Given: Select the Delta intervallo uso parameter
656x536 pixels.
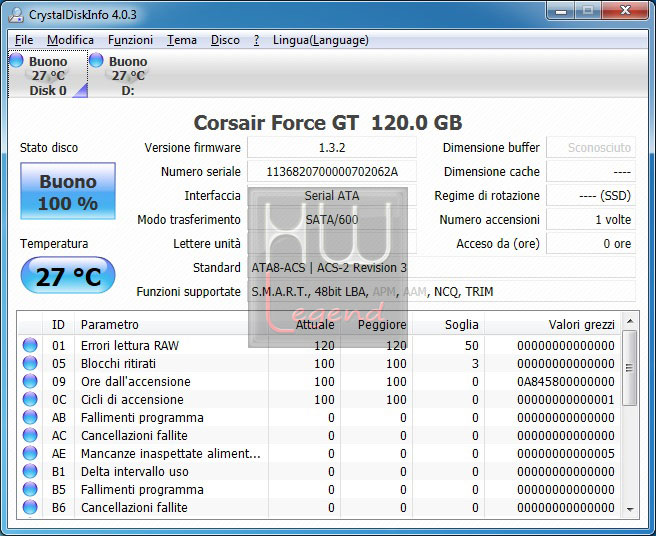Looking at the screenshot, I should [135, 471].
